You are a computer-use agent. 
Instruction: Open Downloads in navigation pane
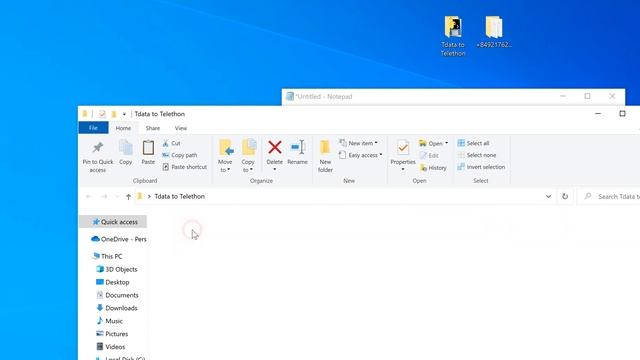point(117,308)
